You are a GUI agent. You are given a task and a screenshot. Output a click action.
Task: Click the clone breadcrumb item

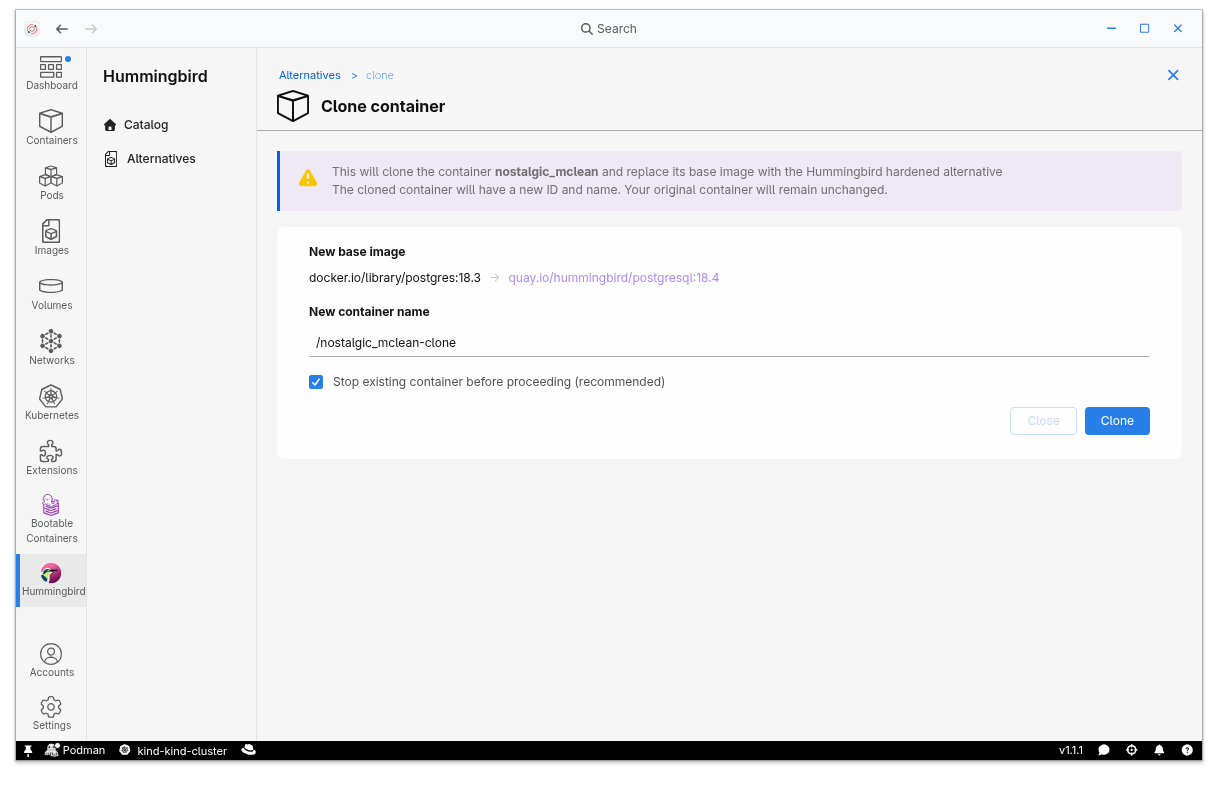380,75
